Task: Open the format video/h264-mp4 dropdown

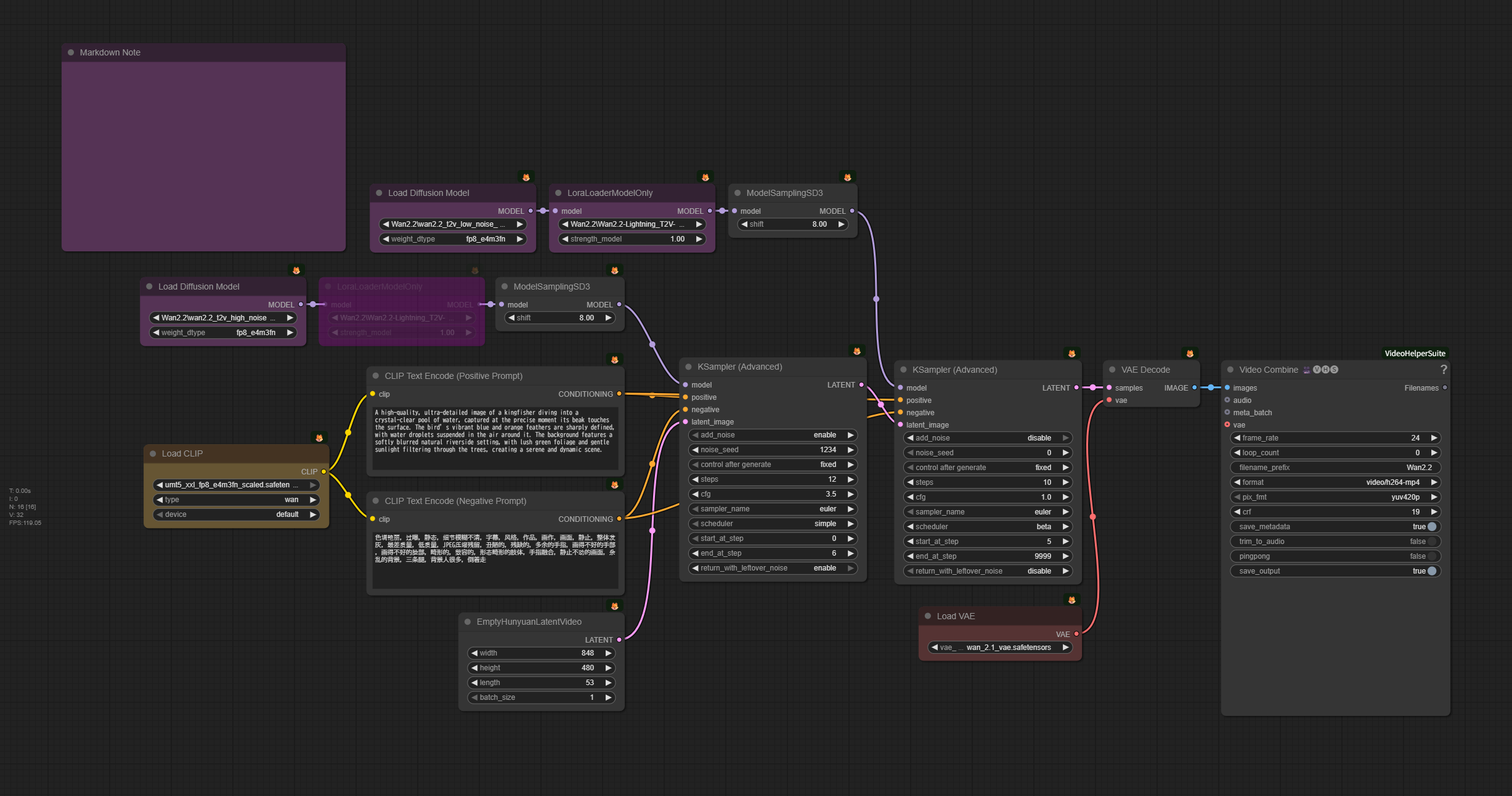Action: [1335, 482]
